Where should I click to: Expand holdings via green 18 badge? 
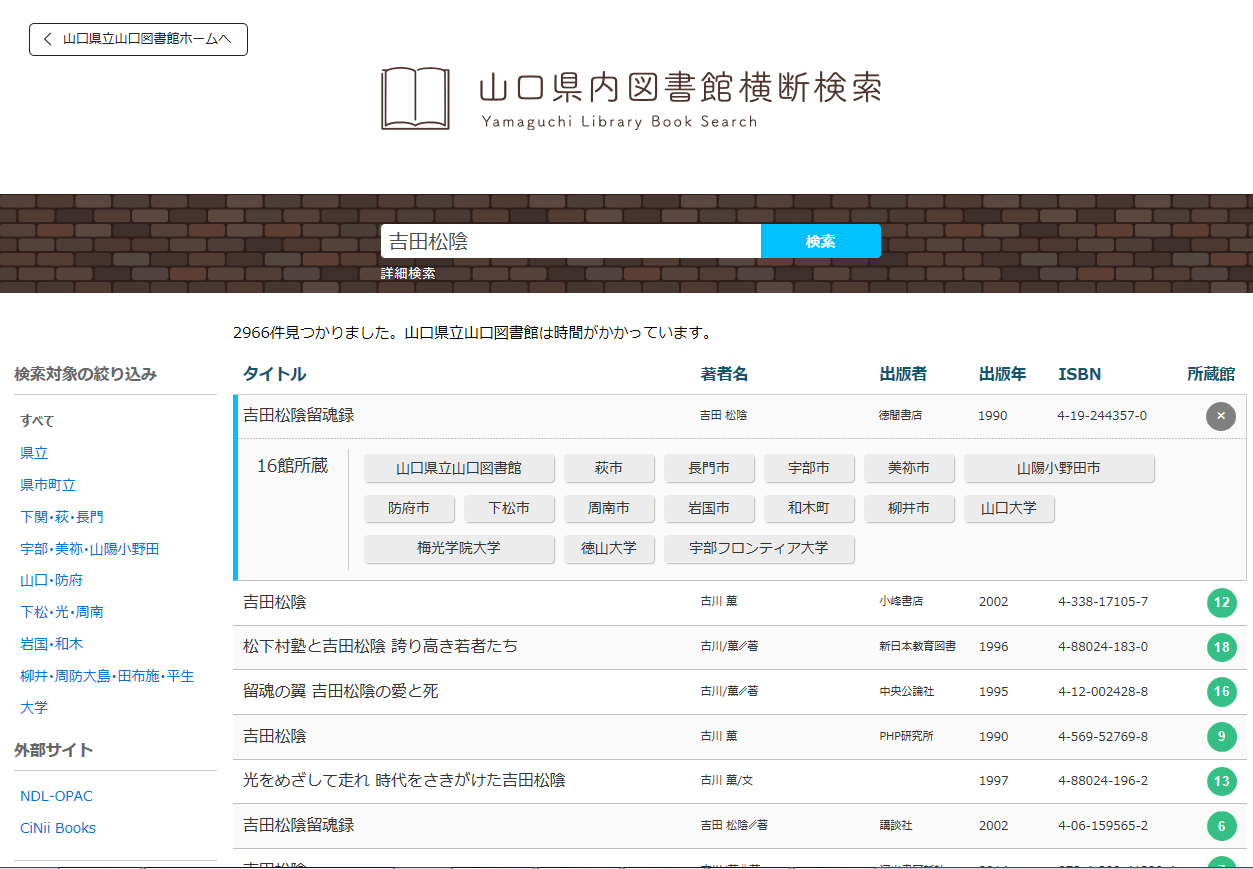(1220, 647)
